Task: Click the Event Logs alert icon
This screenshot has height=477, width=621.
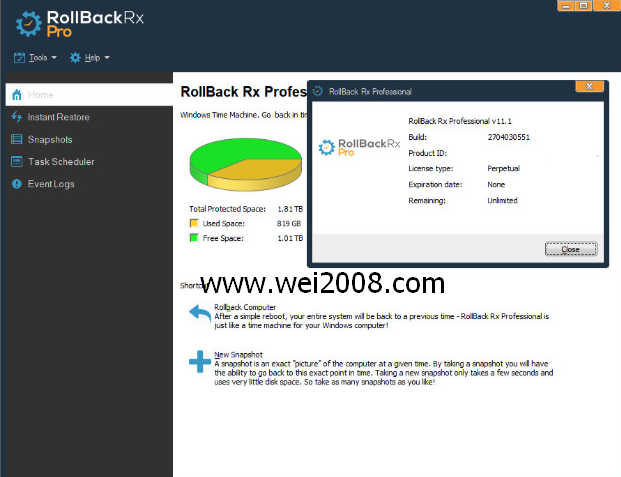Action: click(17, 184)
